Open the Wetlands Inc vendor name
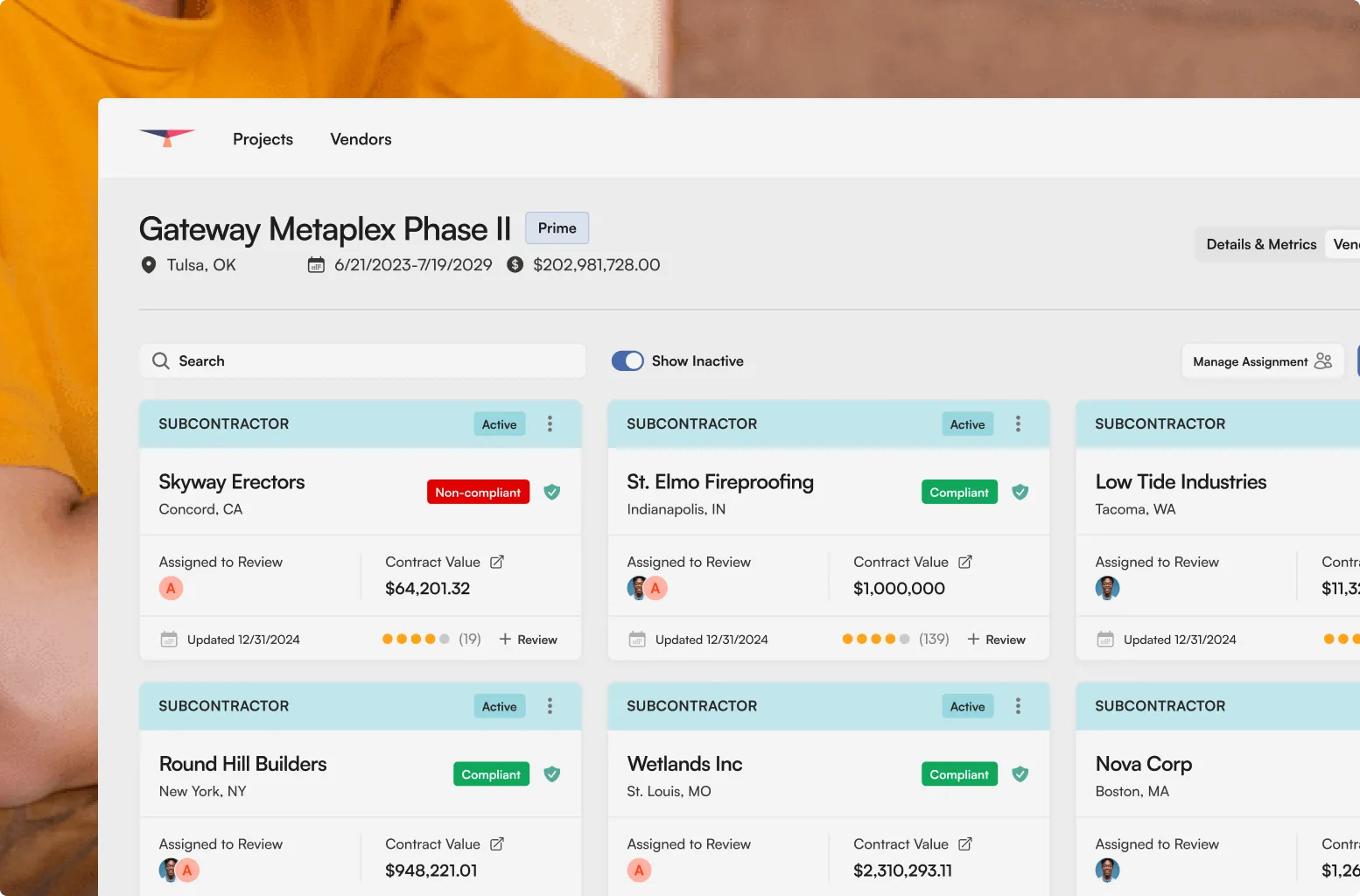Image resolution: width=1360 pixels, height=896 pixels. pyautogui.click(x=684, y=764)
